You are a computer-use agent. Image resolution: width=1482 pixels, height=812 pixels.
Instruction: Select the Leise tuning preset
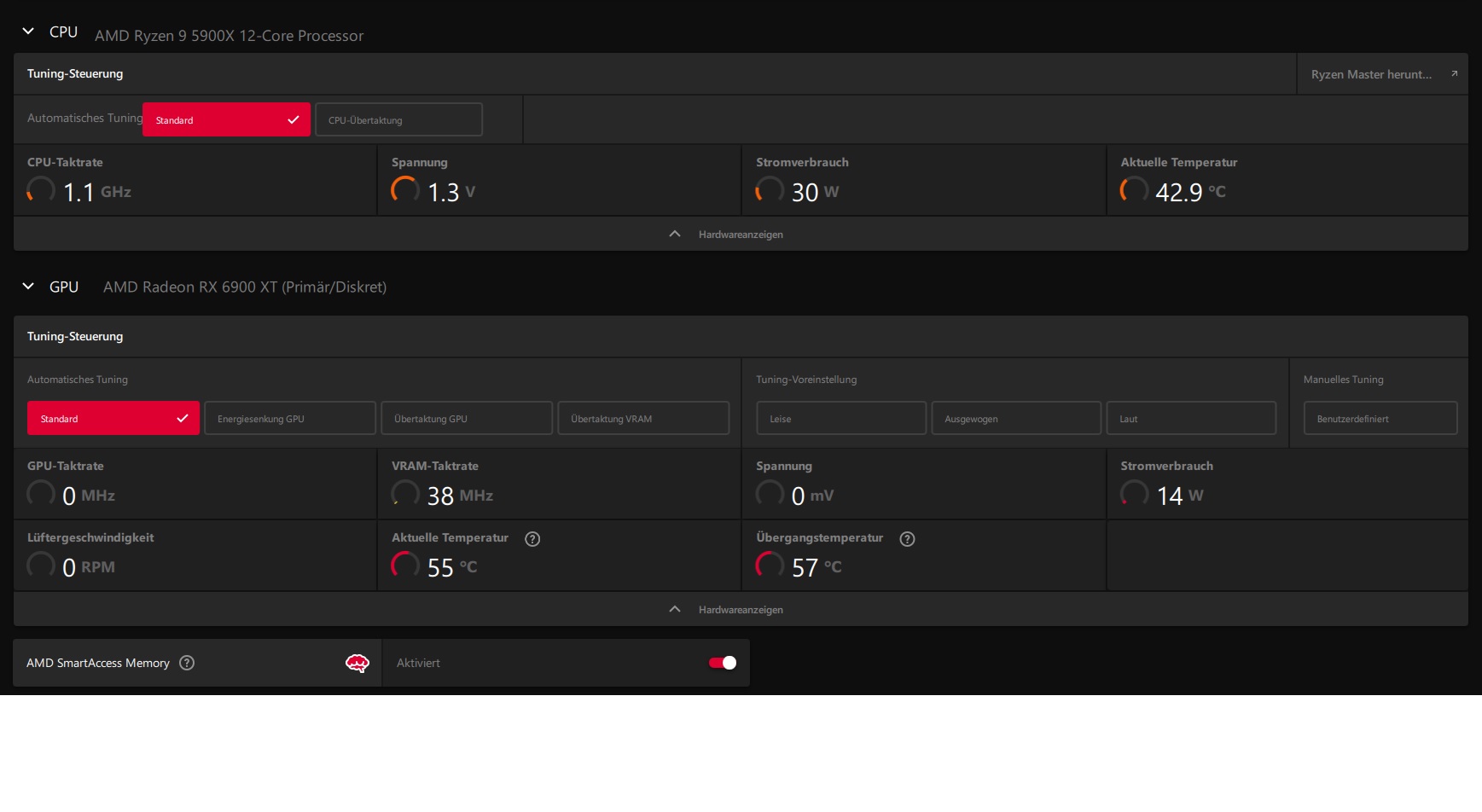coord(841,418)
